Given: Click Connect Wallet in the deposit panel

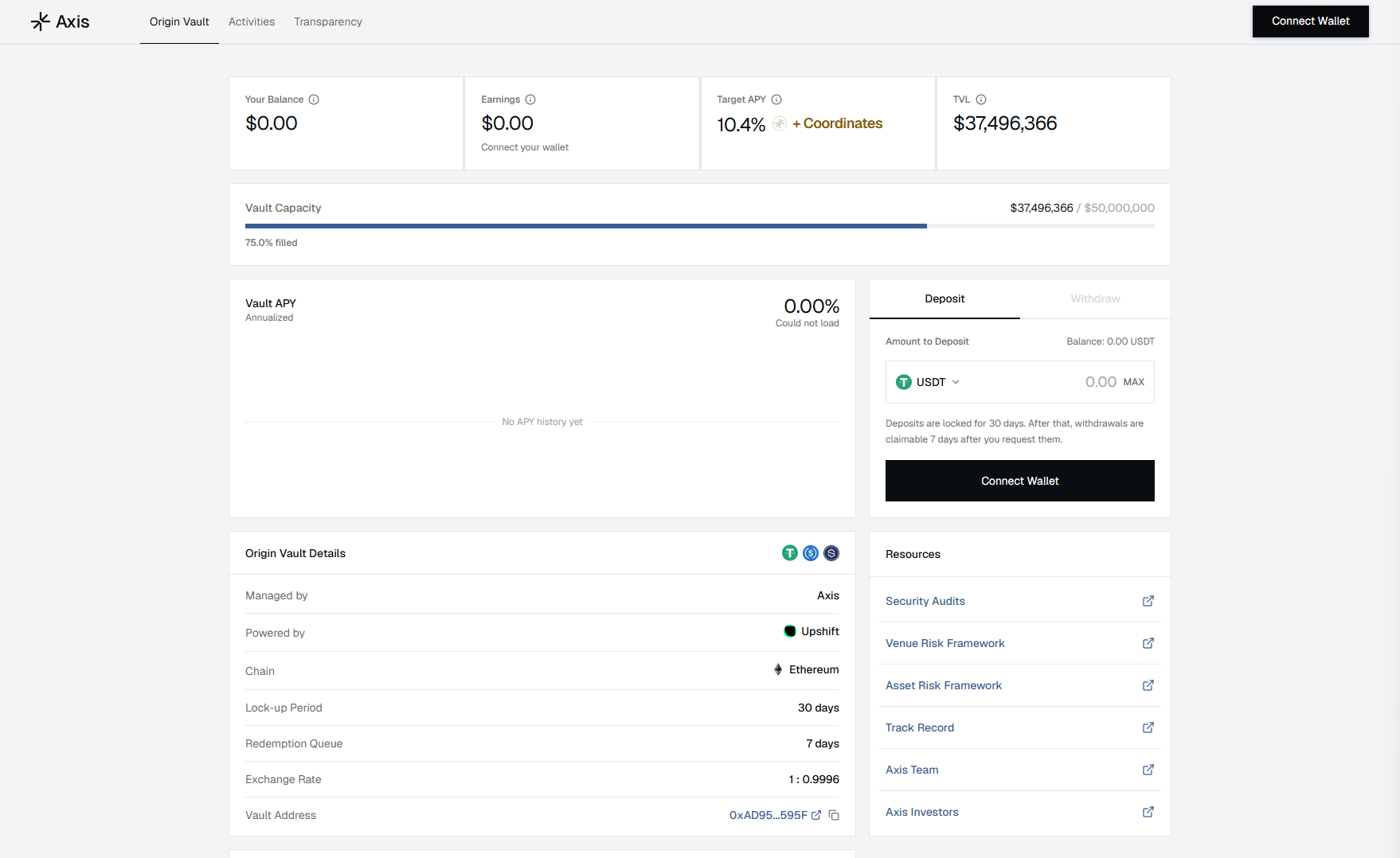Looking at the screenshot, I should [1020, 481].
